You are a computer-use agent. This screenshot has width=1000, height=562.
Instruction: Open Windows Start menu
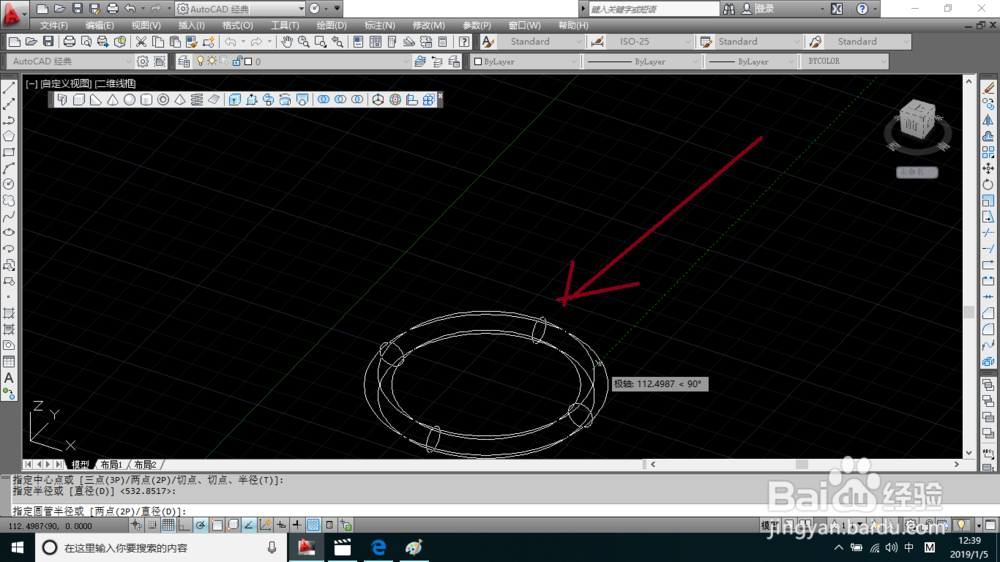(x=17, y=547)
